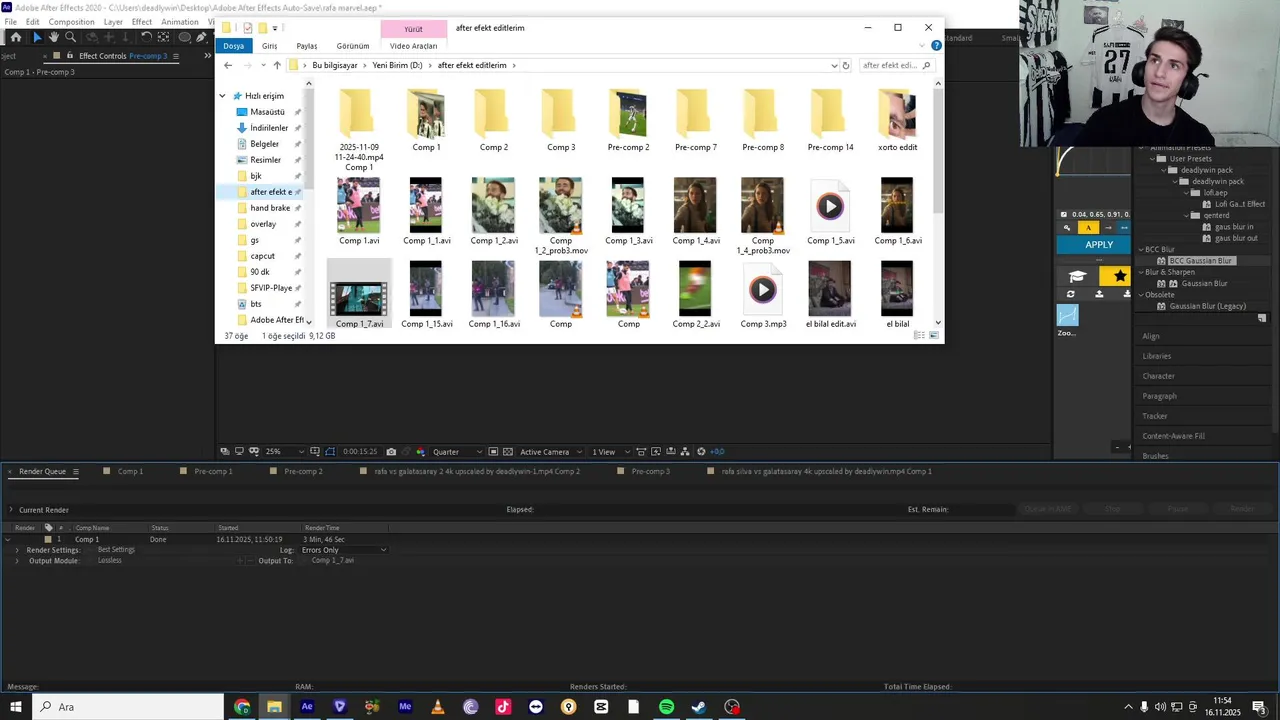This screenshot has height=720, width=1280.
Task: Switch Explorer to details view icon
Action: click(x=919, y=336)
